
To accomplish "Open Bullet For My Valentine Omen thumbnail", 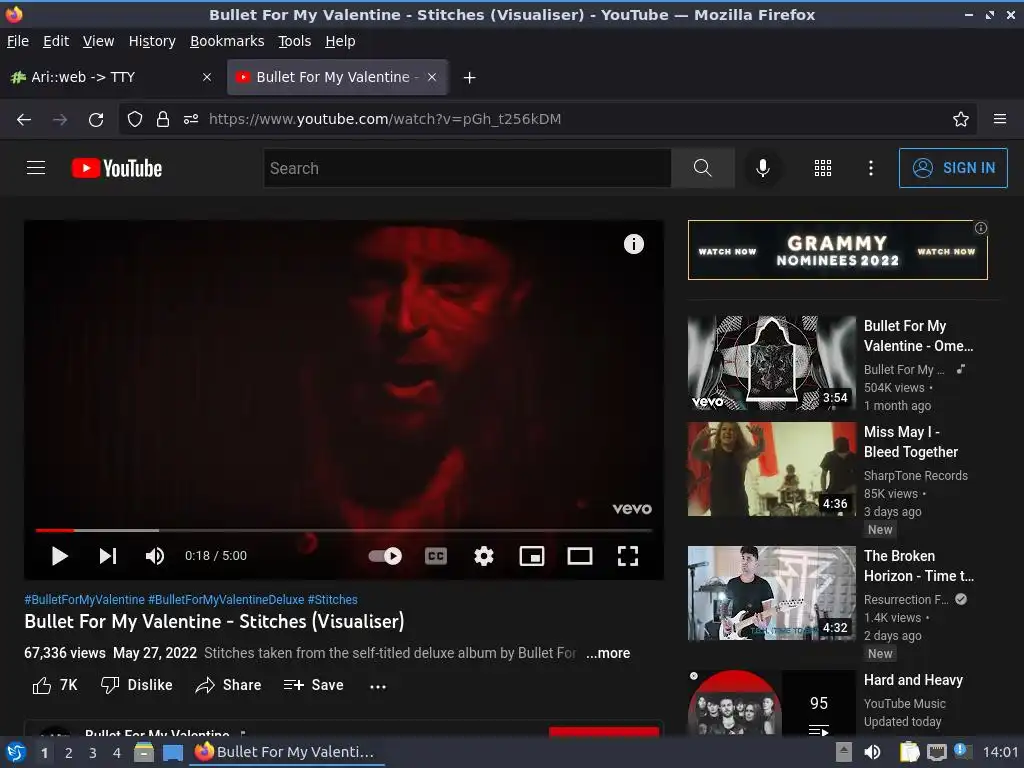I will pos(771,363).
